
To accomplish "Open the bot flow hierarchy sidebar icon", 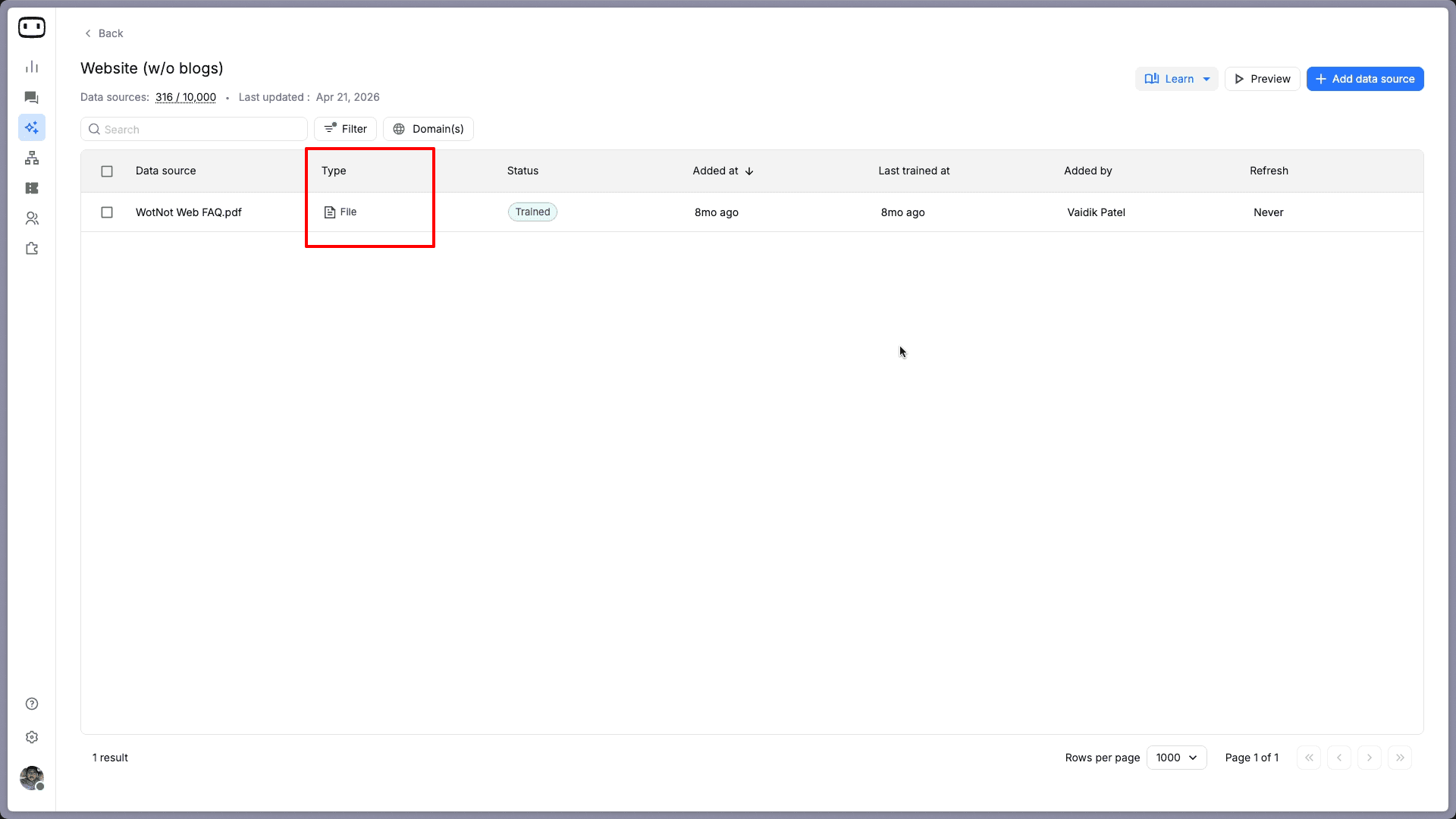I will coord(32,158).
